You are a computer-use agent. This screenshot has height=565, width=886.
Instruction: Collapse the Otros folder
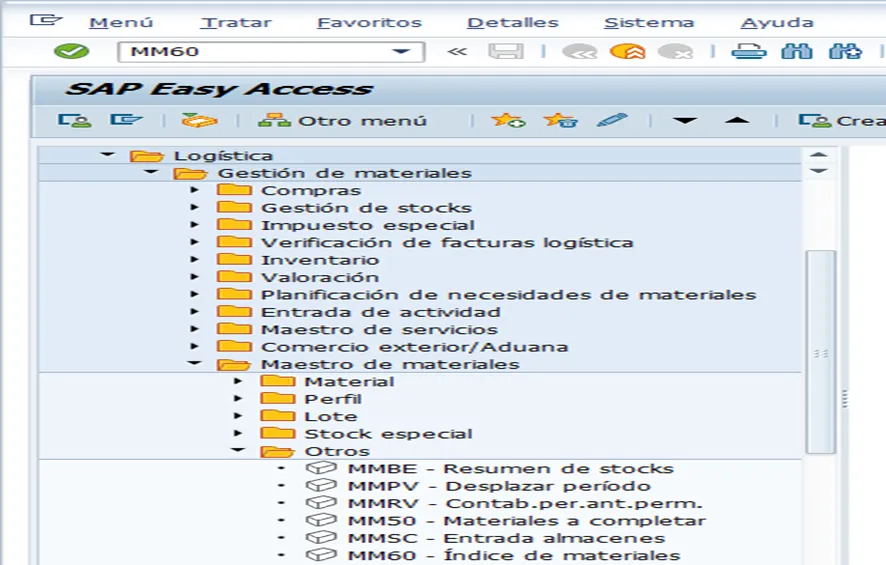click(238, 450)
